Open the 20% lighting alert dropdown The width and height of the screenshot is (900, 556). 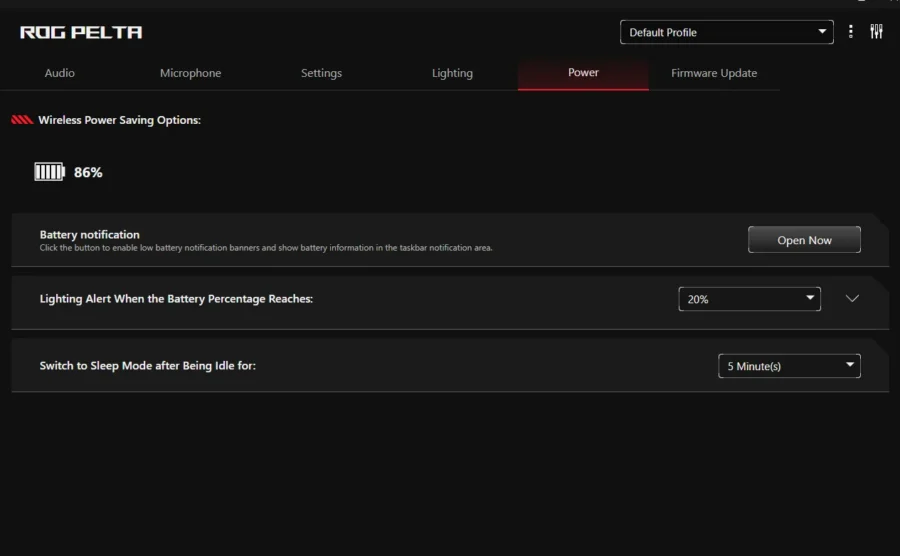point(749,299)
